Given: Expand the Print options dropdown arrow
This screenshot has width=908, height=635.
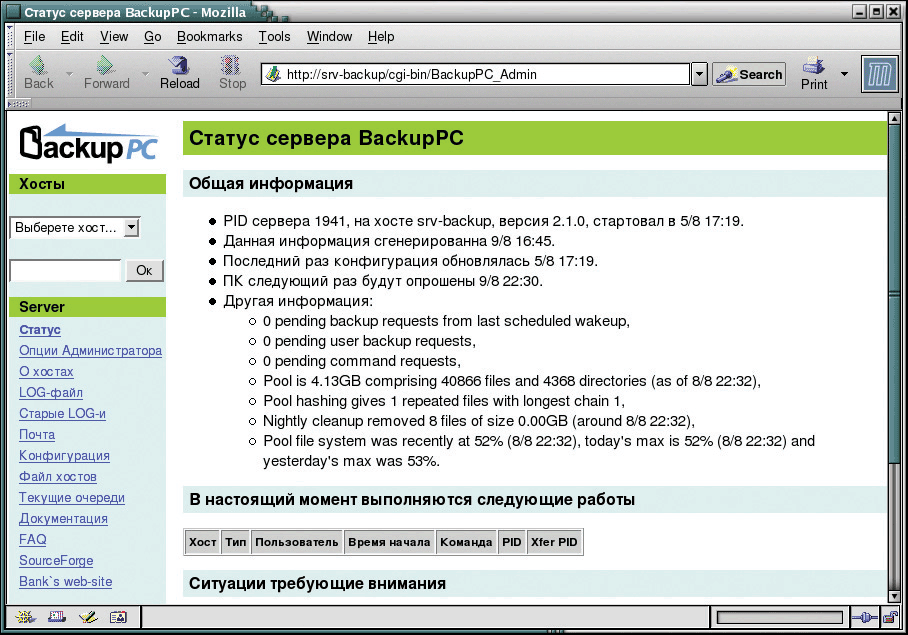Looking at the screenshot, I should 844,74.
